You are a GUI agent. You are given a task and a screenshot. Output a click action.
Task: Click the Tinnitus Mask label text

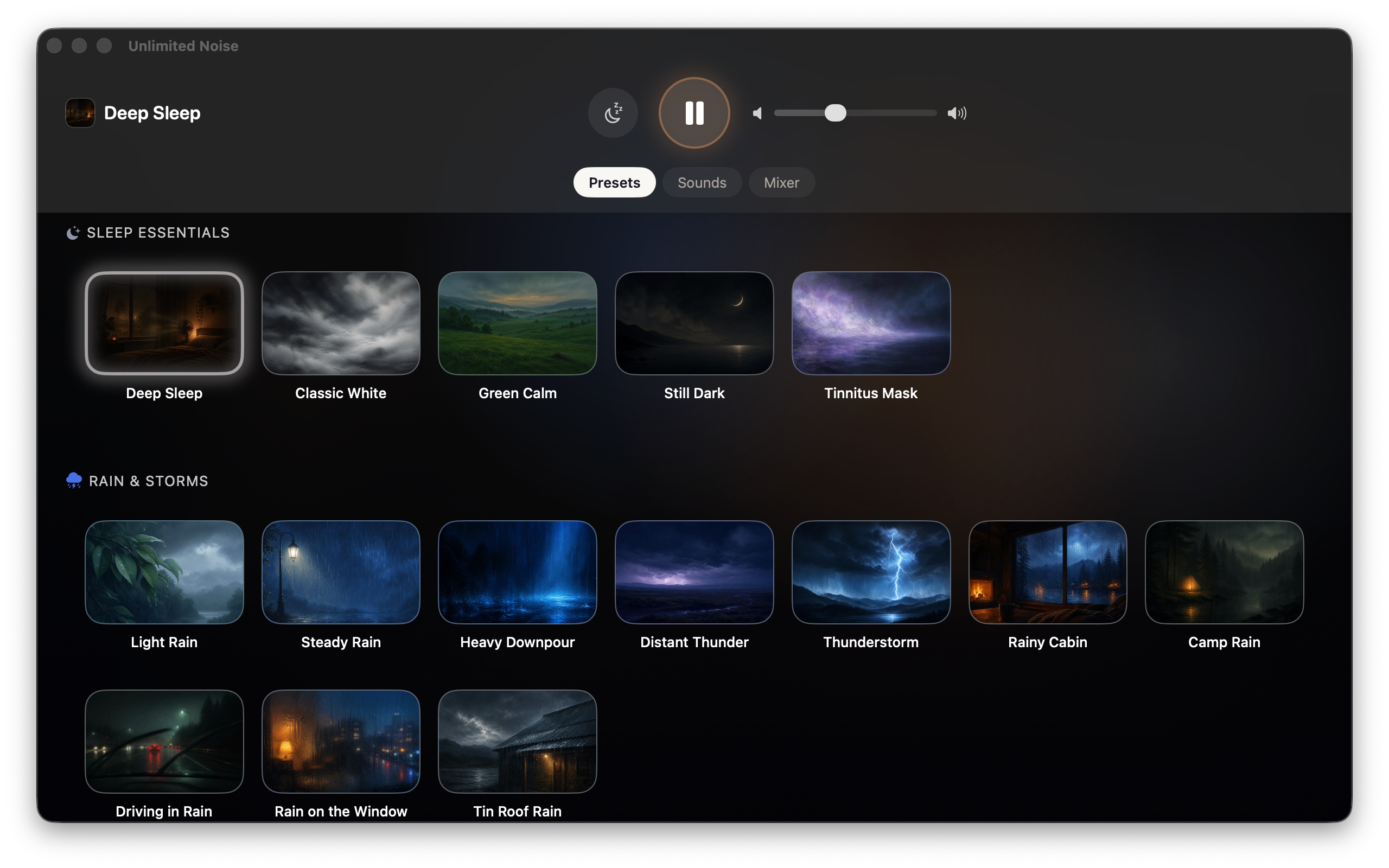coord(871,393)
